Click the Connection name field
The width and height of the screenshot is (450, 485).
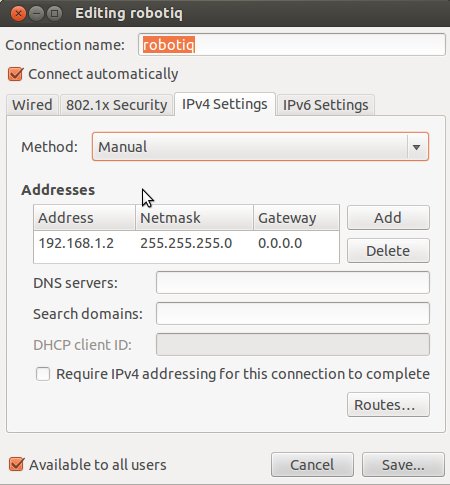pos(292,45)
